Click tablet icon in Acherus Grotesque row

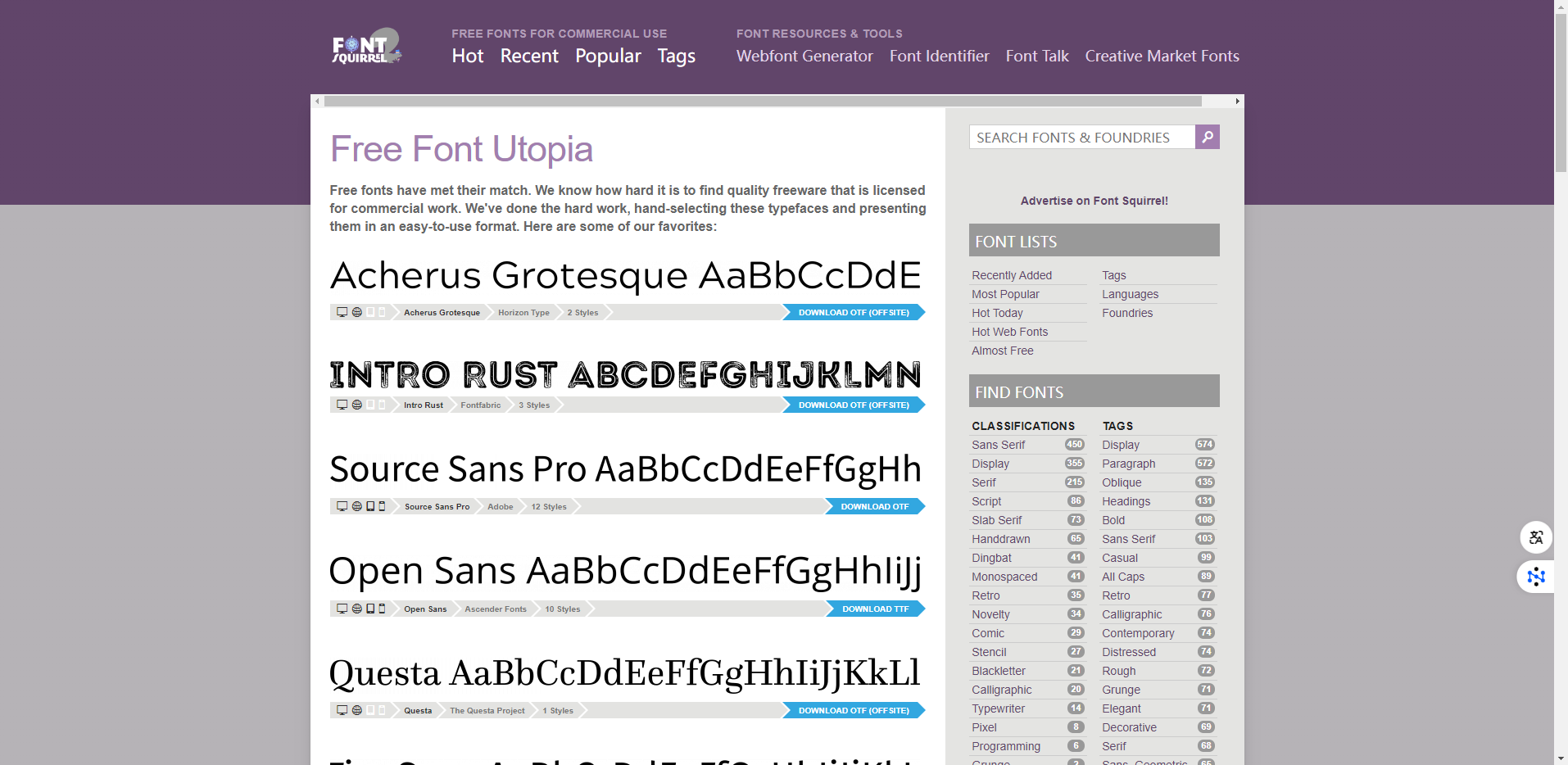coord(370,312)
